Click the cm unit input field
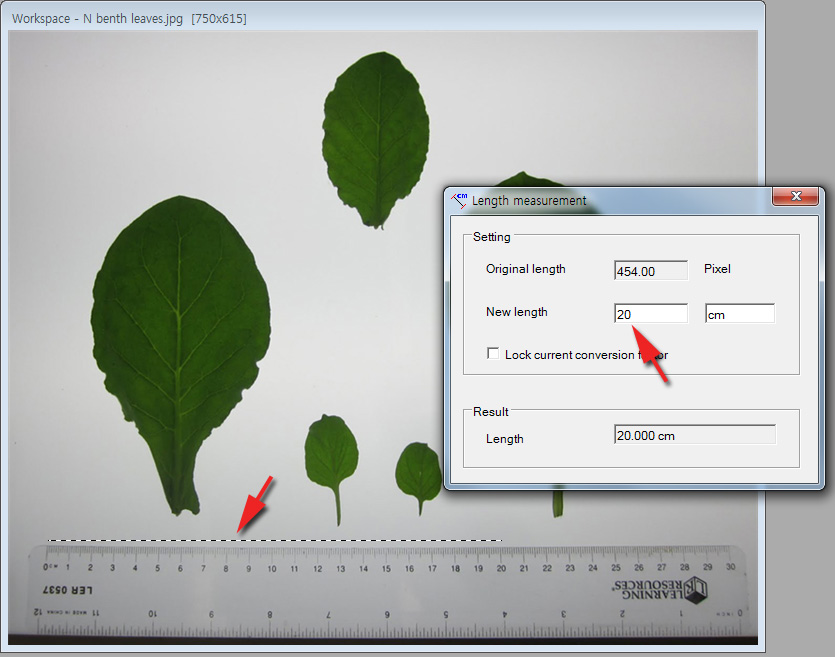Screen dimensions: 835x657 tap(739, 314)
